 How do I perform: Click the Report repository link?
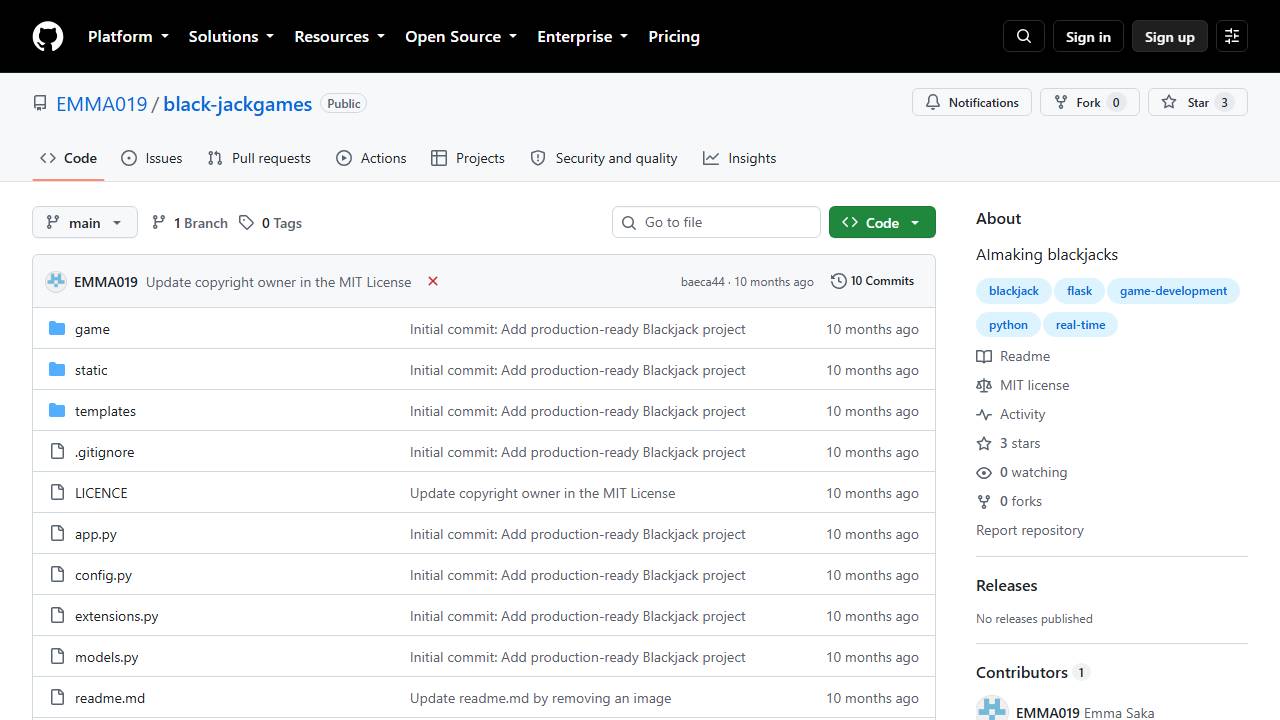(1030, 530)
